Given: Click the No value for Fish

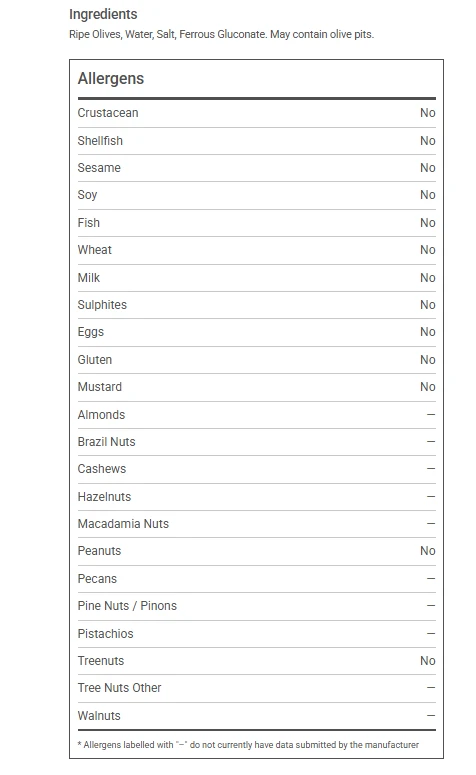Looking at the screenshot, I should [428, 223].
